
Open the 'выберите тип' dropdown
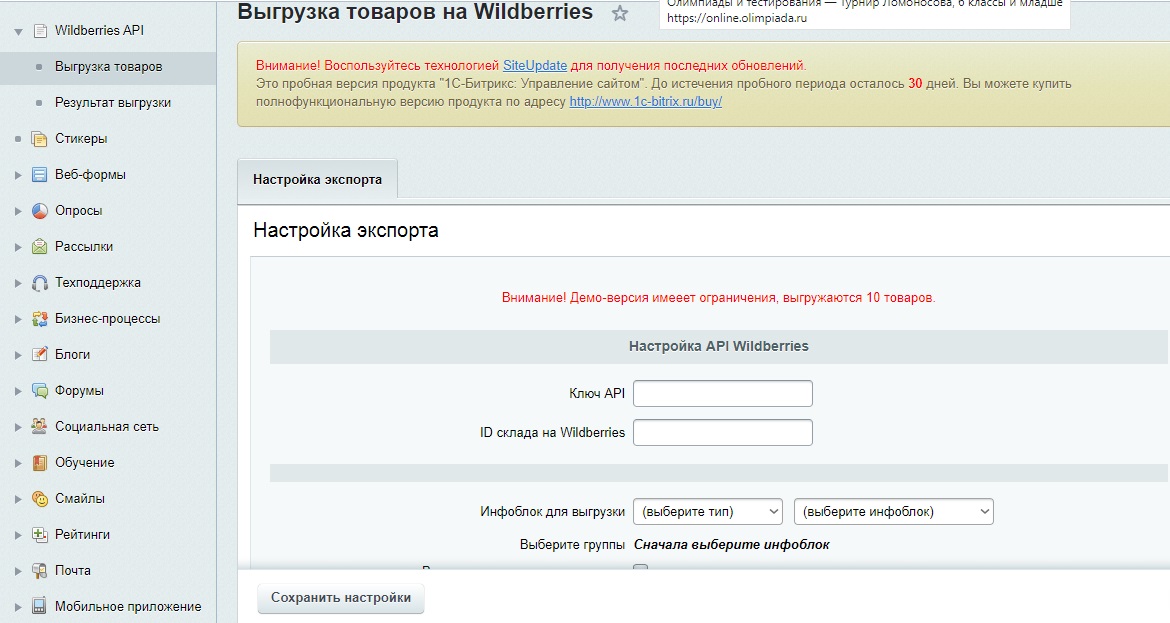coord(708,512)
